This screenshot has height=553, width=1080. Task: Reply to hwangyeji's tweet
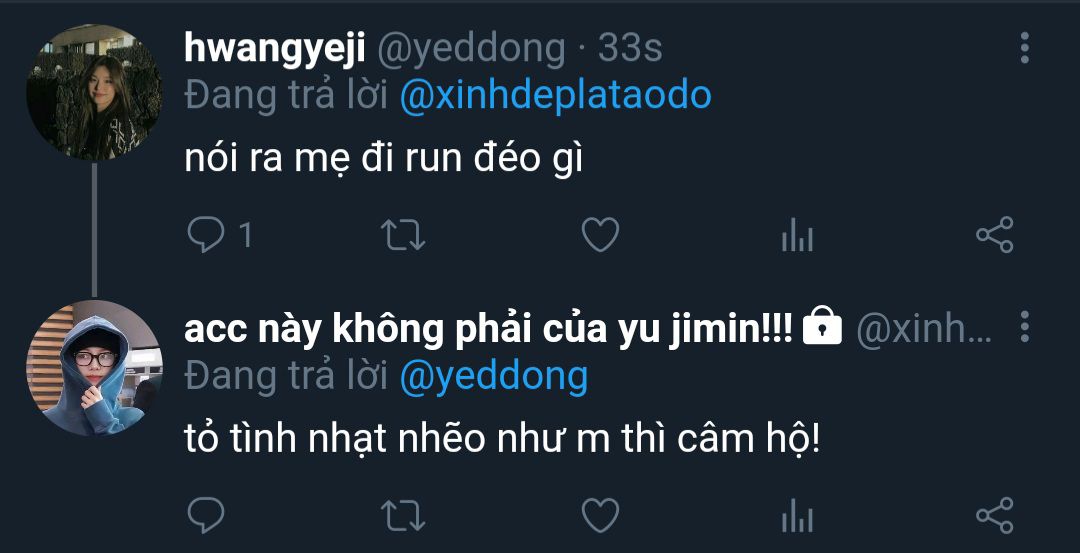point(205,235)
